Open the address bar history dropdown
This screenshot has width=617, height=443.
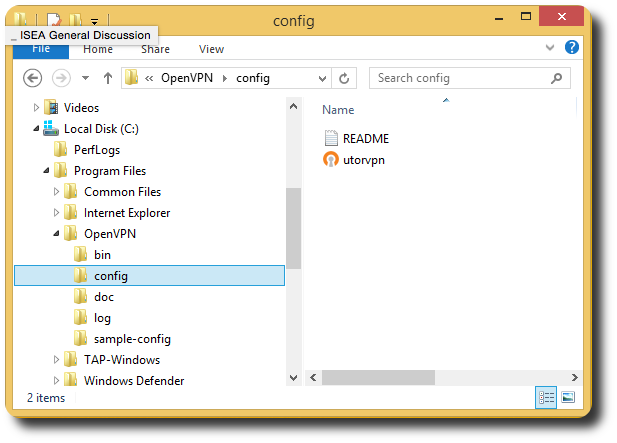click(x=322, y=78)
